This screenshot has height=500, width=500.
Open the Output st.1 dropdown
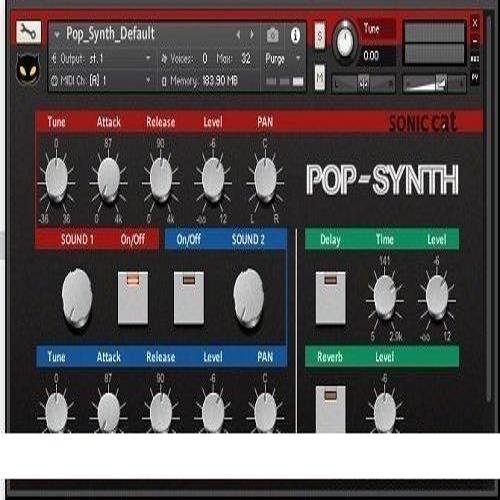(x=101, y=59)
